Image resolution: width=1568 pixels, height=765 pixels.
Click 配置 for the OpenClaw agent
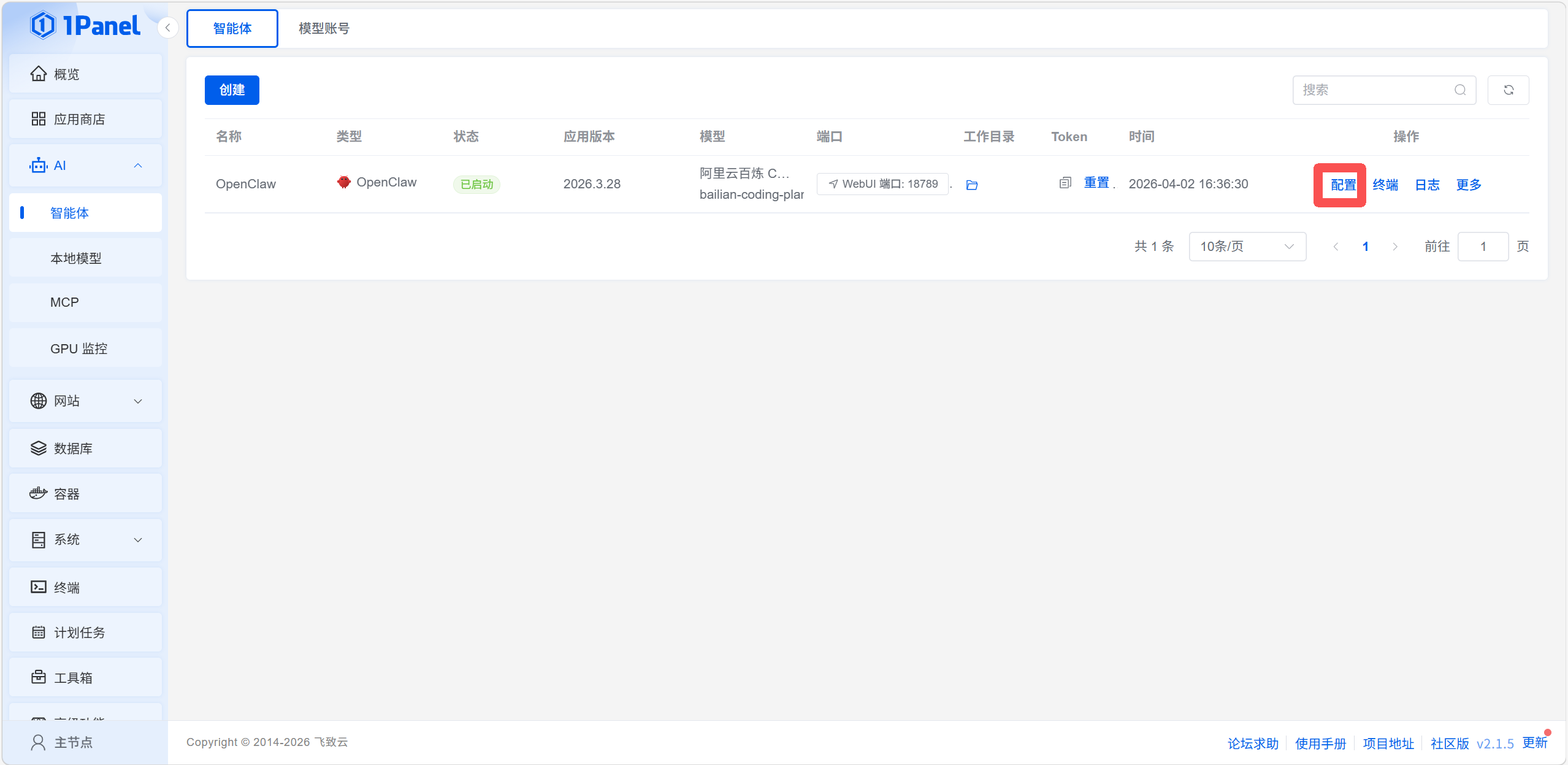(x=1342, y=185)
